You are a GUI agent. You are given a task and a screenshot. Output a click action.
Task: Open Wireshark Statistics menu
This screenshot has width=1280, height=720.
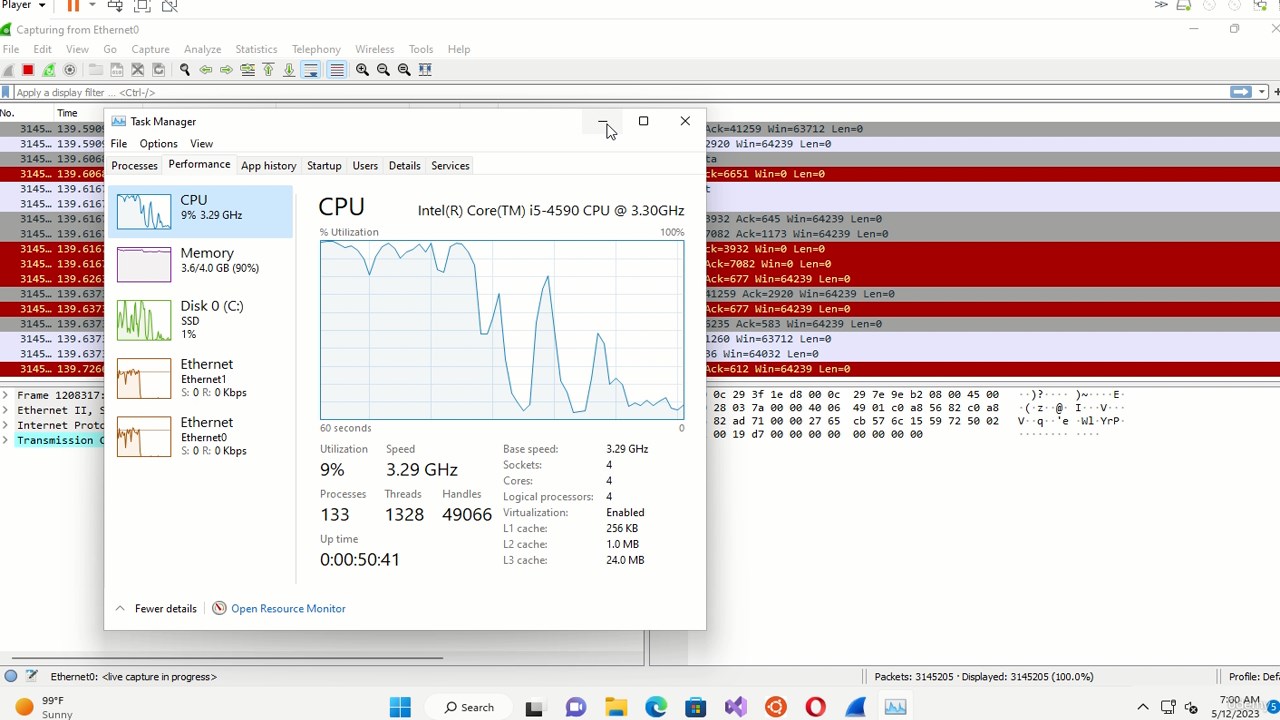click(256, 49)
